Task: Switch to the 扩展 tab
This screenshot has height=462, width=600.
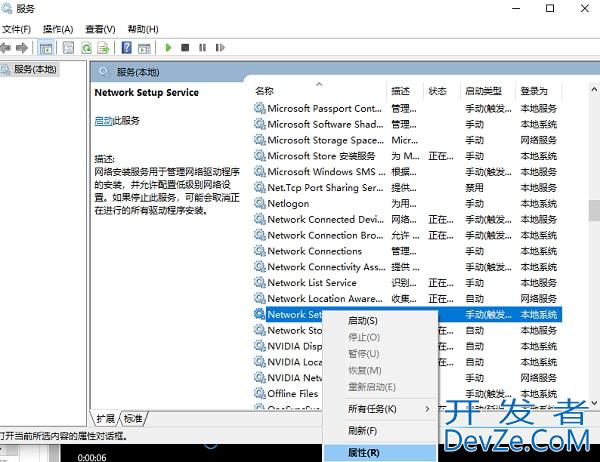Action: coord(105,419)
